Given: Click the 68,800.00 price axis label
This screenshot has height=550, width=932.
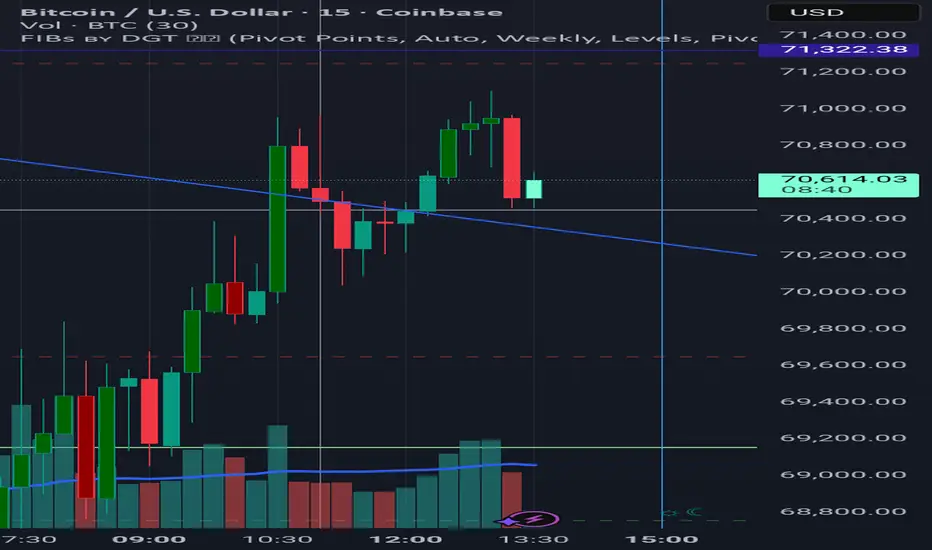Looking at the screenshot, I should click(x=843, y=511).
